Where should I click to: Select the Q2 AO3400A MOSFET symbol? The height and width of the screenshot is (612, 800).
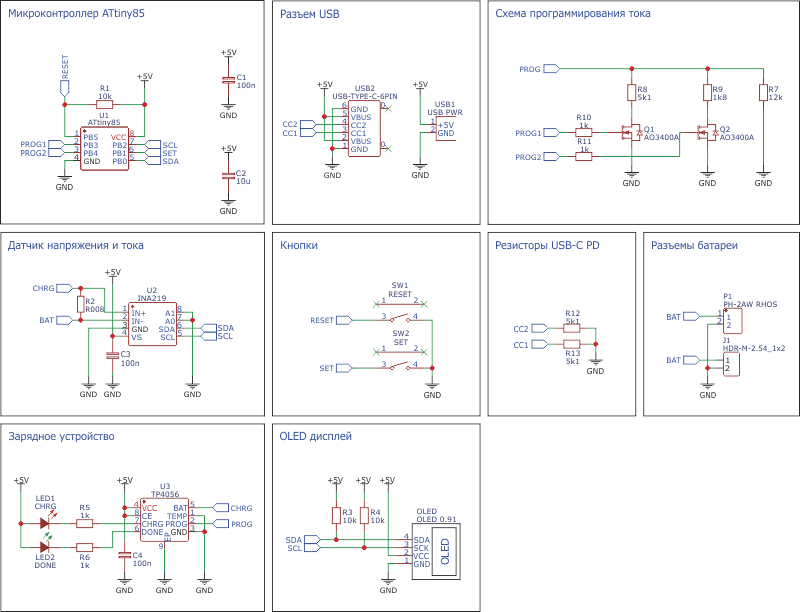[707, 133]
